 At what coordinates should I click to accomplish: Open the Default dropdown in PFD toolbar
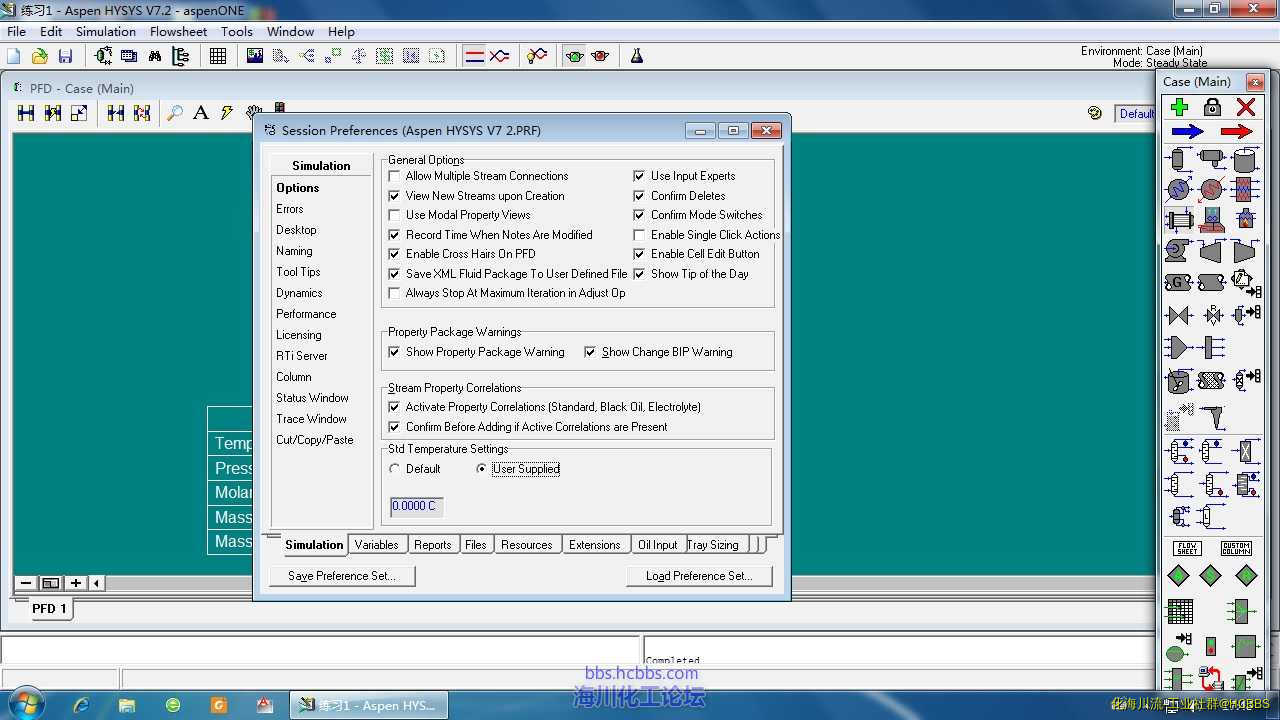[x=1135, y=114]
